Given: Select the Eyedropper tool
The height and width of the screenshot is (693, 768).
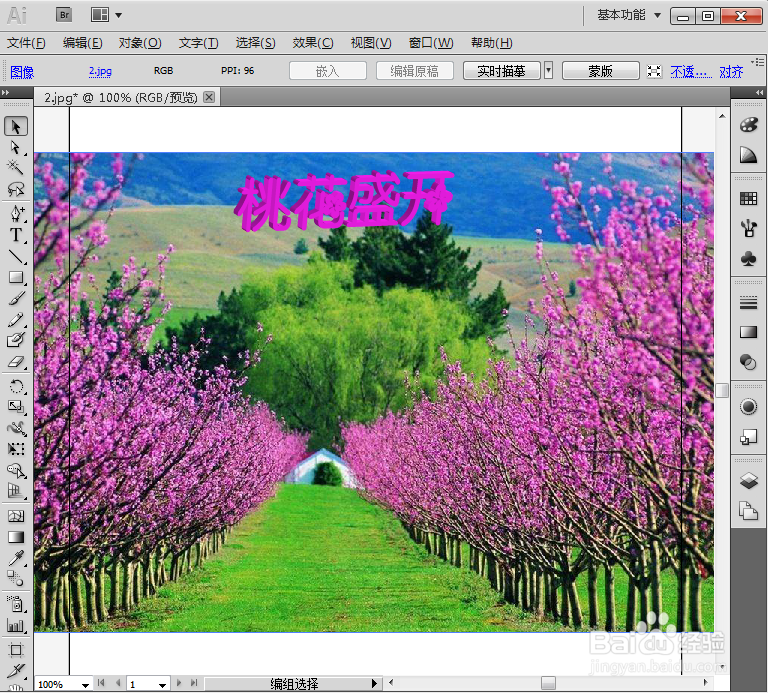Looking at the screenshot, I should pos(16,558).
